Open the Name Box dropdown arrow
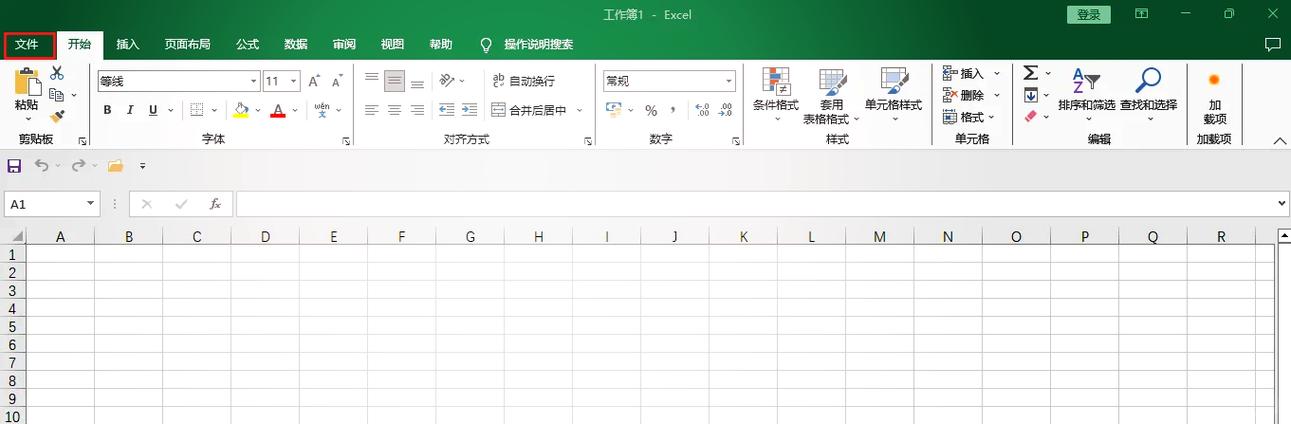The image size is (1291, 424). point(91,204)
